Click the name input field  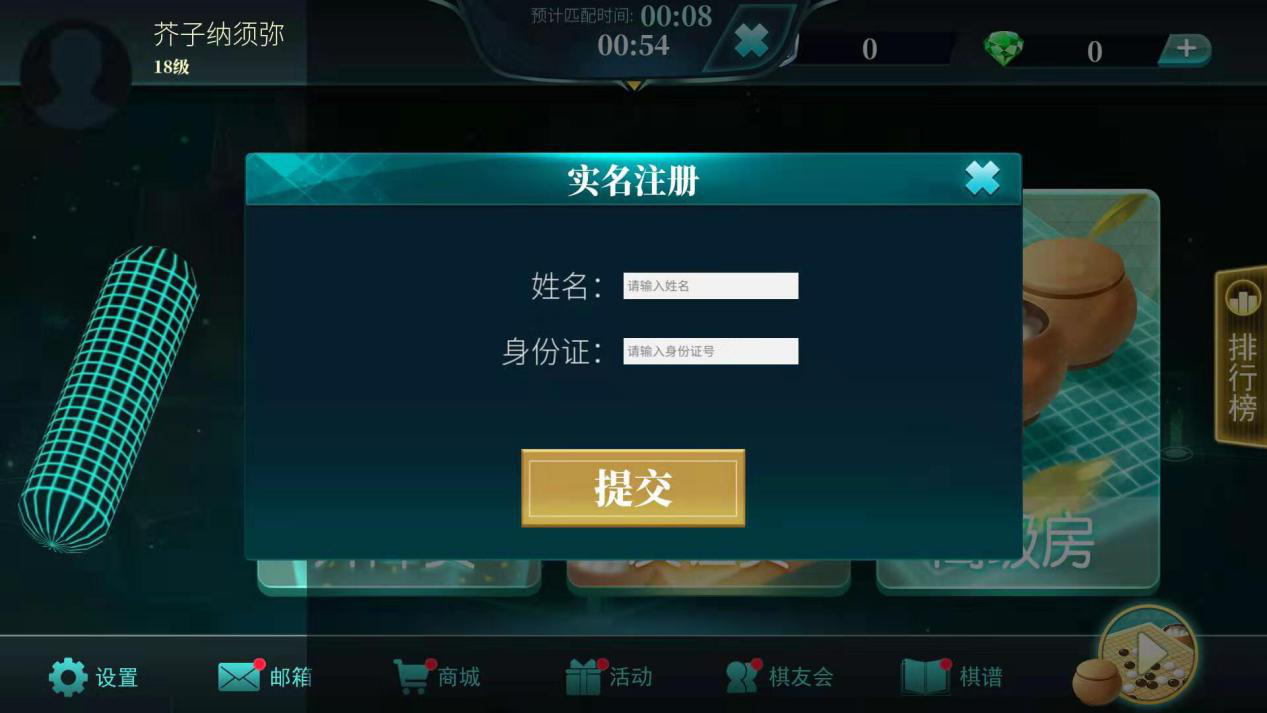tap(711, 286)
